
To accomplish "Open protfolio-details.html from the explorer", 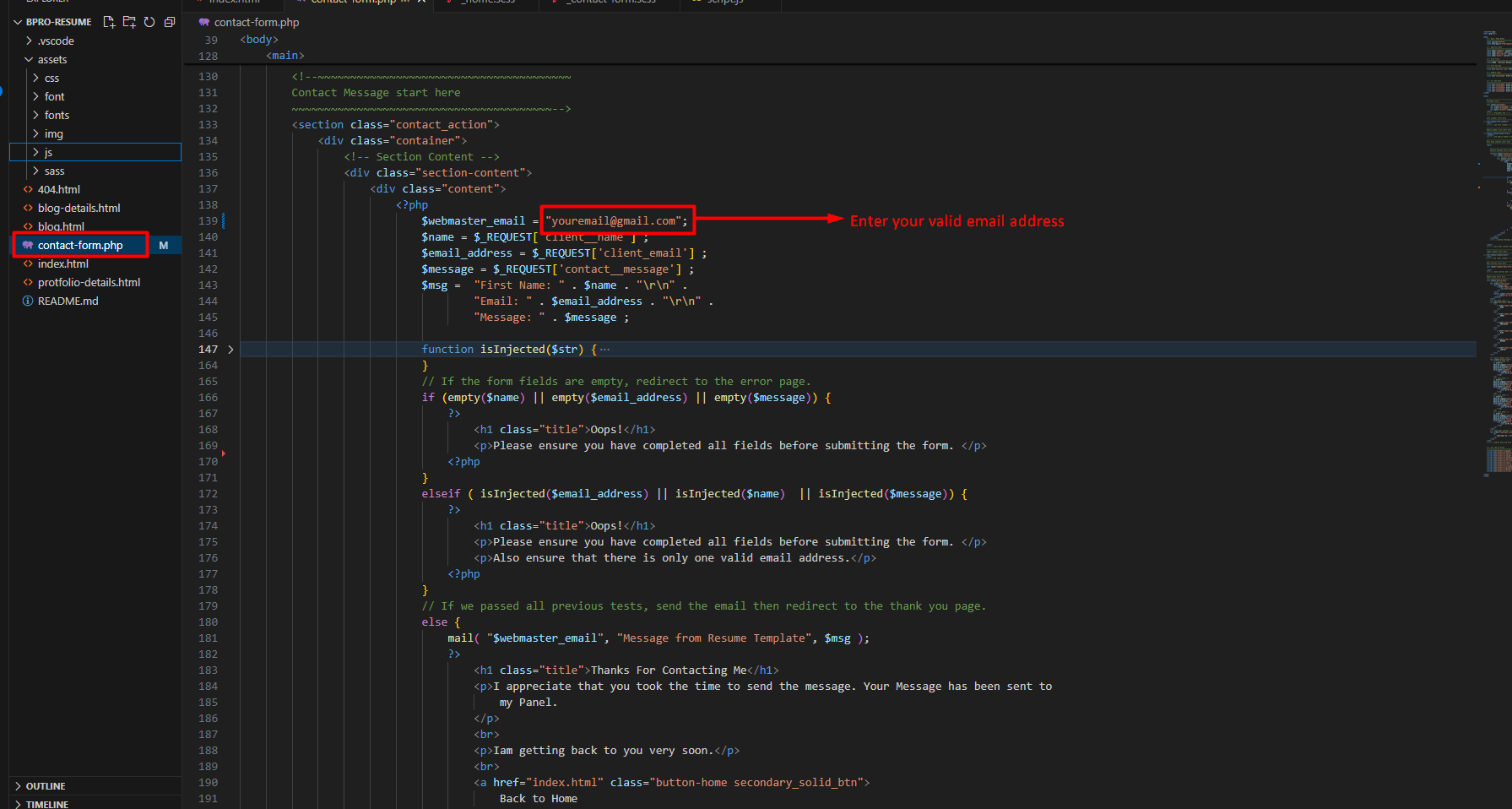I will (x=89, y=283).
